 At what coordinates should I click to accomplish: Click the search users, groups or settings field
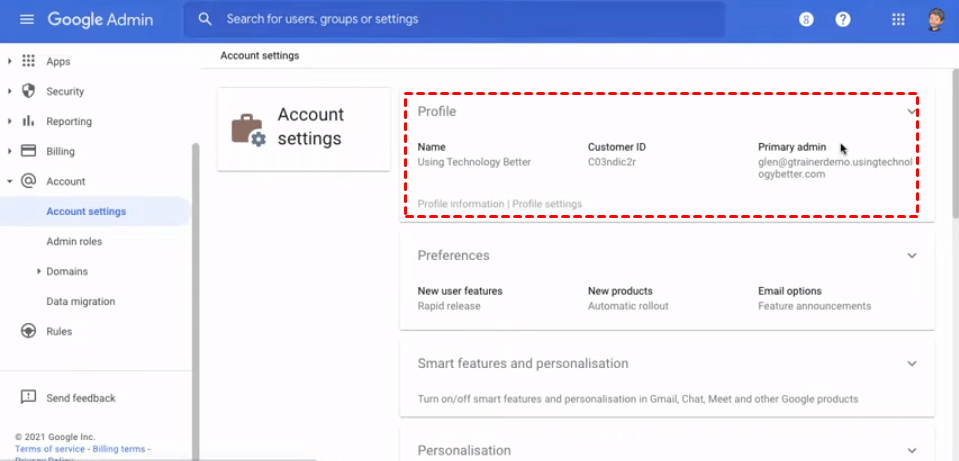click(460, 19)
